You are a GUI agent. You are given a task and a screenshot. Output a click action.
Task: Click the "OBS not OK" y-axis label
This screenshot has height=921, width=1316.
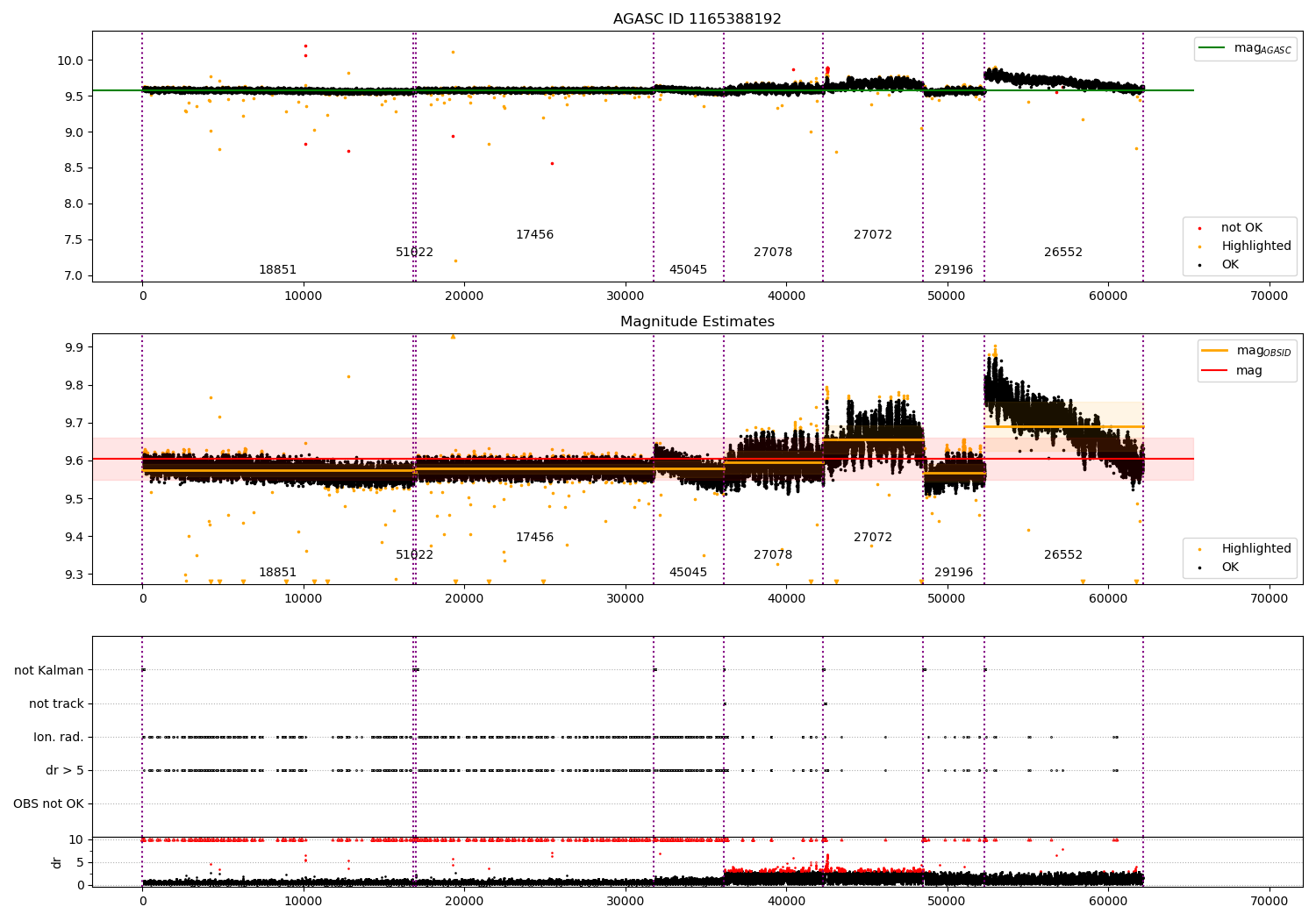point(48,804)
